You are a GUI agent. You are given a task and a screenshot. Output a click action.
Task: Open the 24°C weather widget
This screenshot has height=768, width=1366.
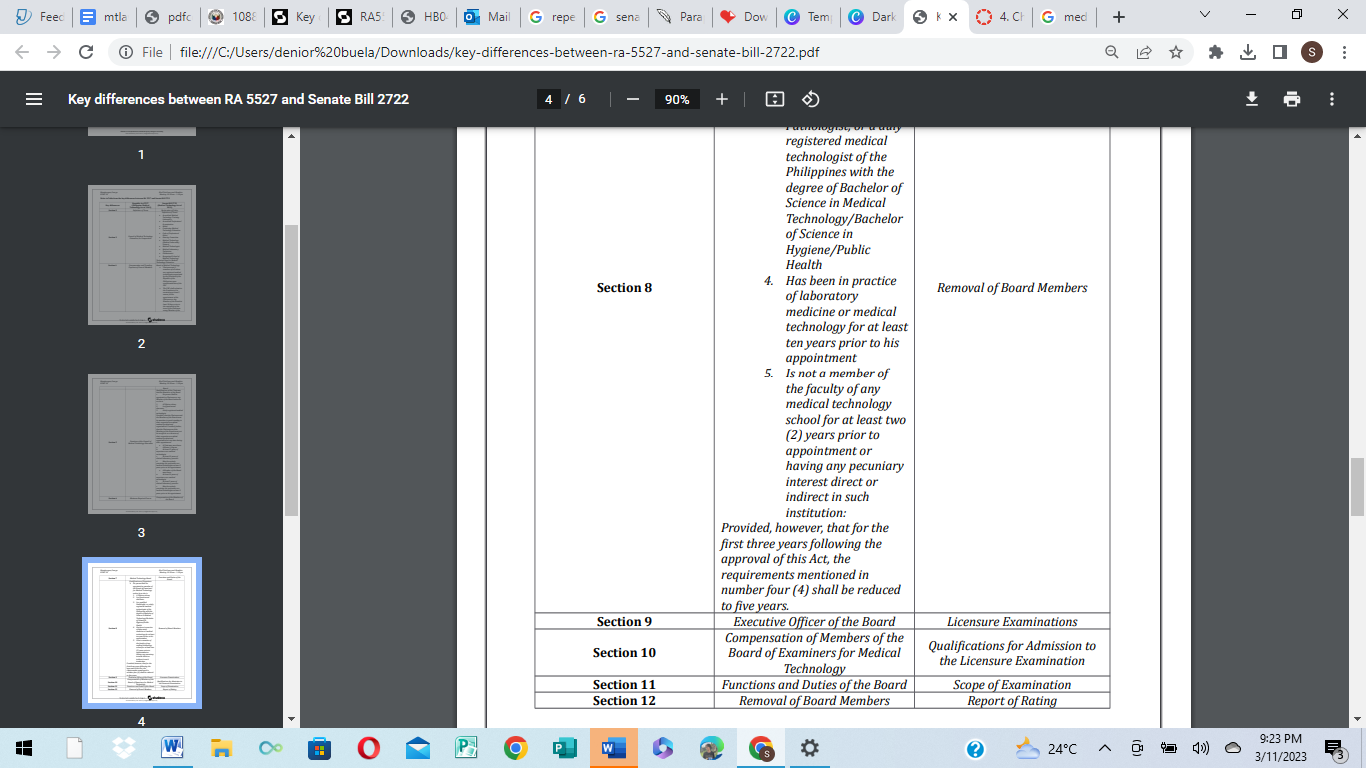click(x=1046, y=748)
